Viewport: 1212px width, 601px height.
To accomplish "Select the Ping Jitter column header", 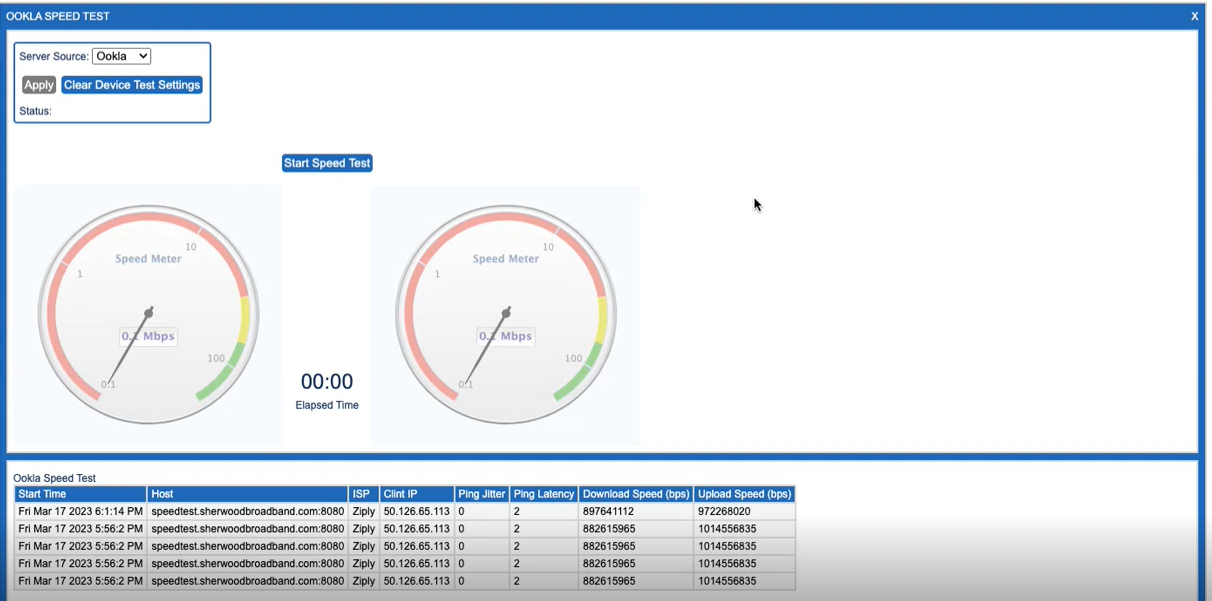I will pos(481,494).
